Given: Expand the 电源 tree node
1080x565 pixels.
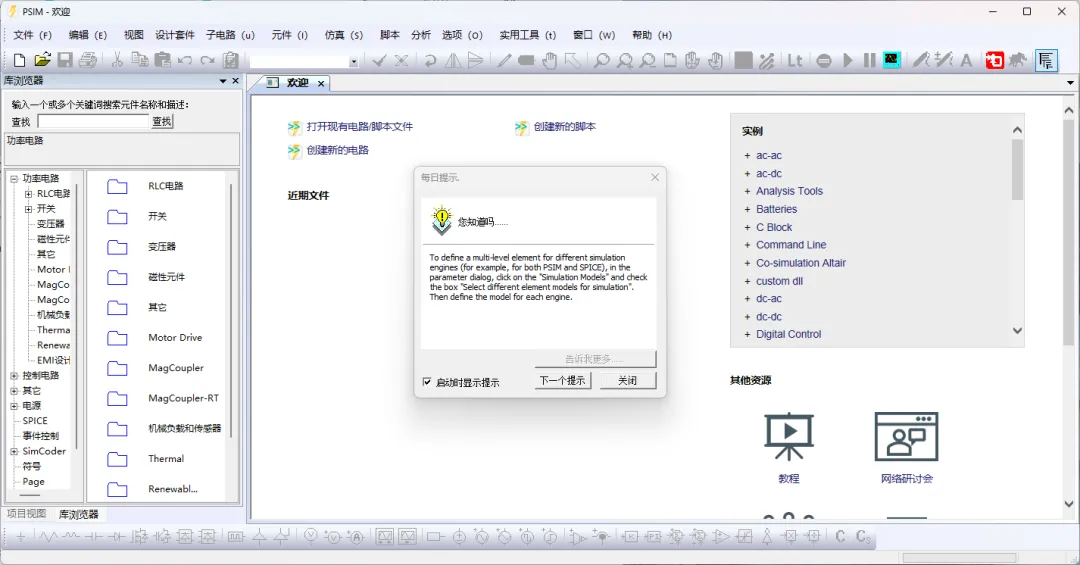Looking at the screenshot, I should [x=14, y=406].
